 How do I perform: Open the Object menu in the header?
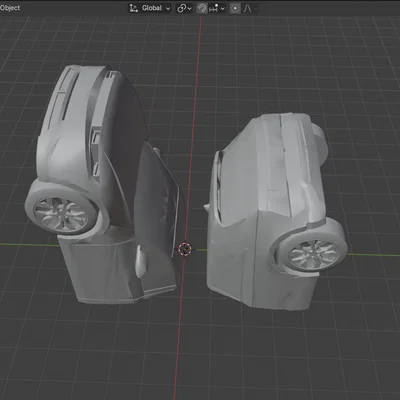9,8
